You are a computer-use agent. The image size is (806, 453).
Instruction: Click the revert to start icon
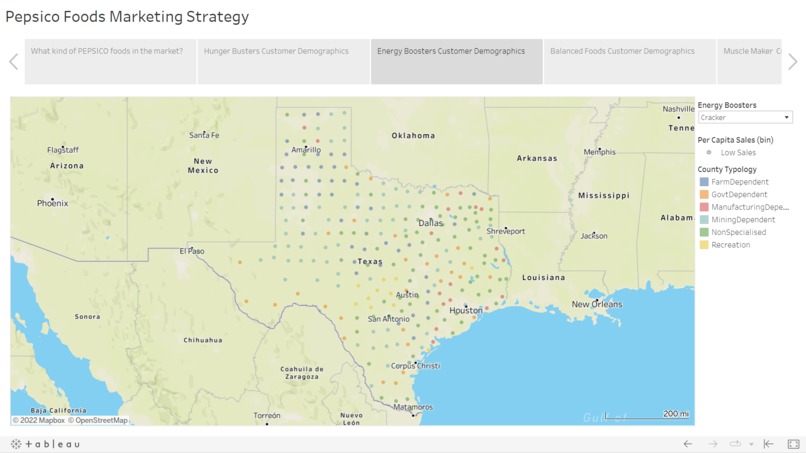pos(768,444)
